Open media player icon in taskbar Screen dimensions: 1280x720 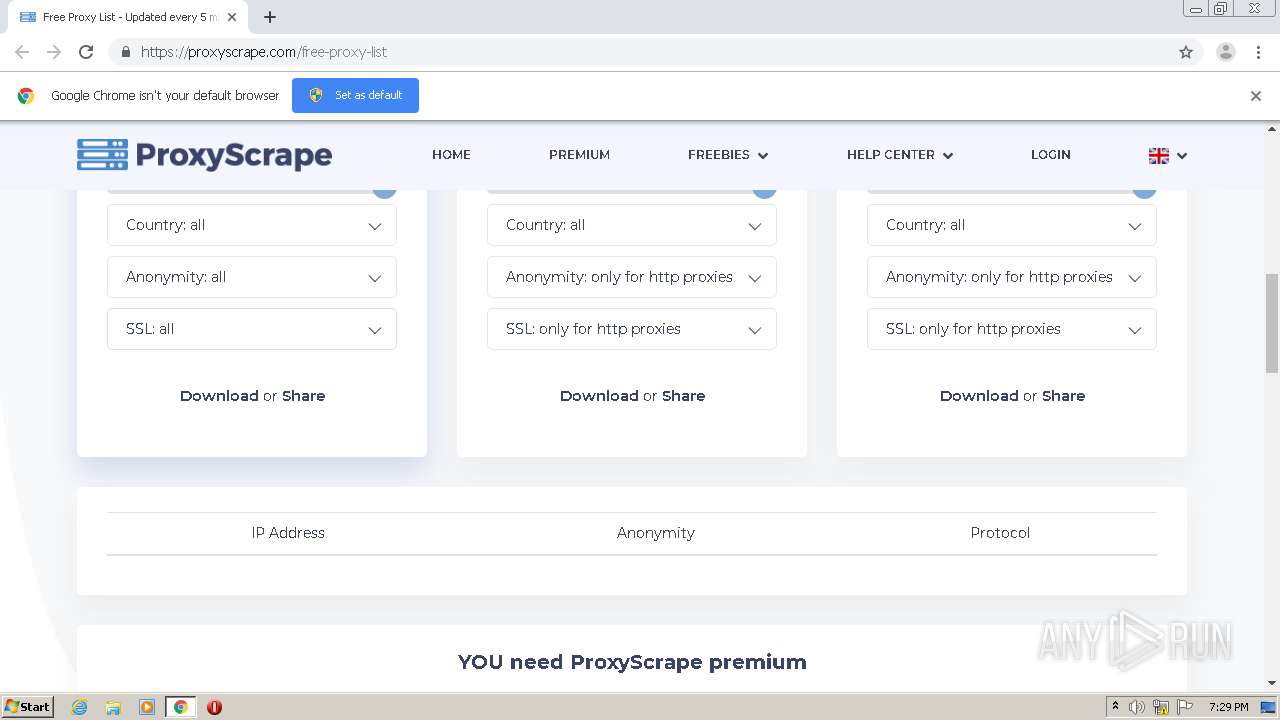click(147, 707)
